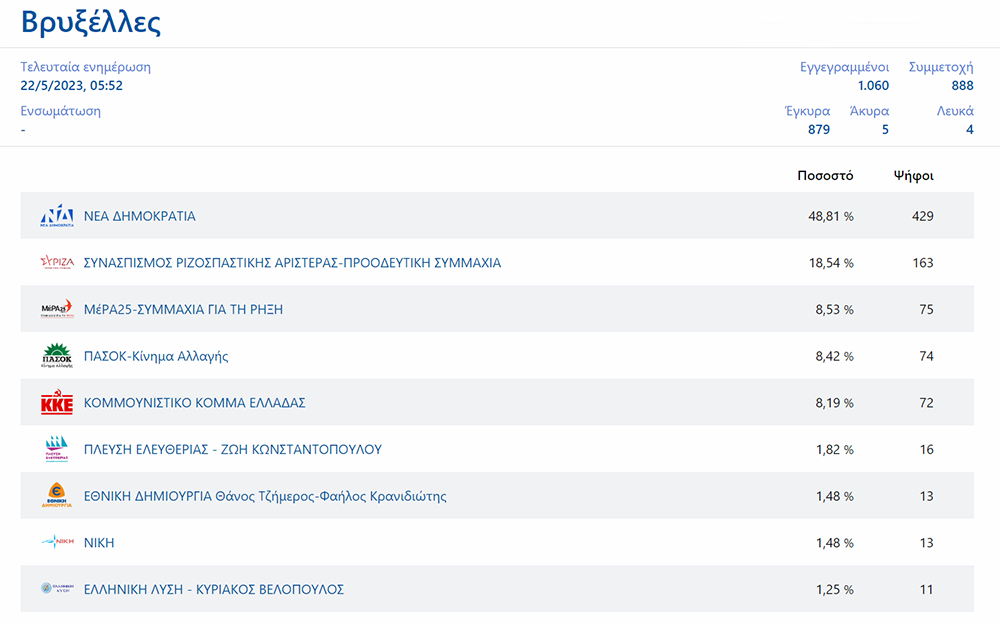Image resolution: width=1000 pixels, height=624 pixels.
Task: Click the Λευκά label
Action: click(955, 111)
